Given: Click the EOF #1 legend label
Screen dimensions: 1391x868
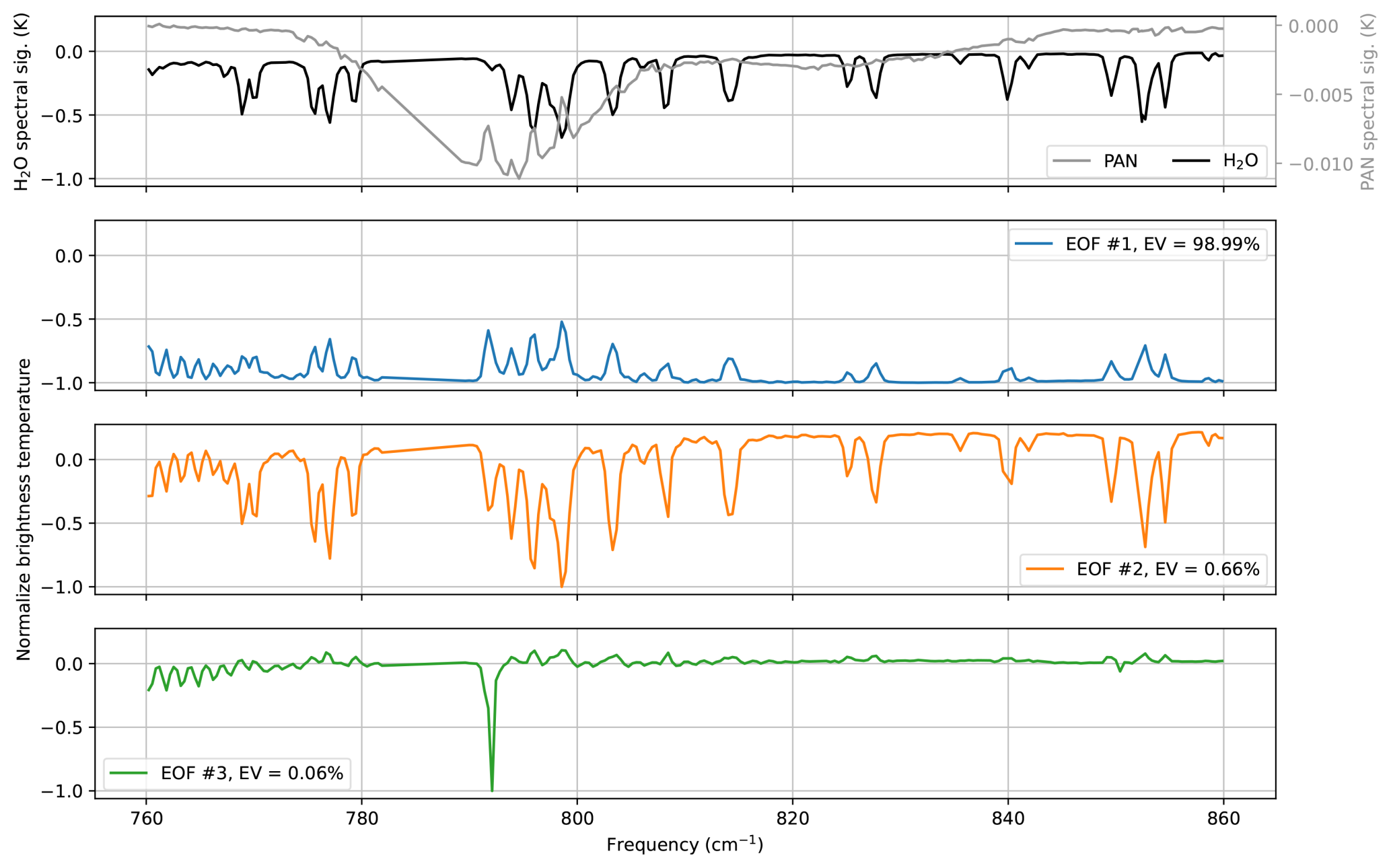Looking at the screenshot, I should pos(1162,244).
